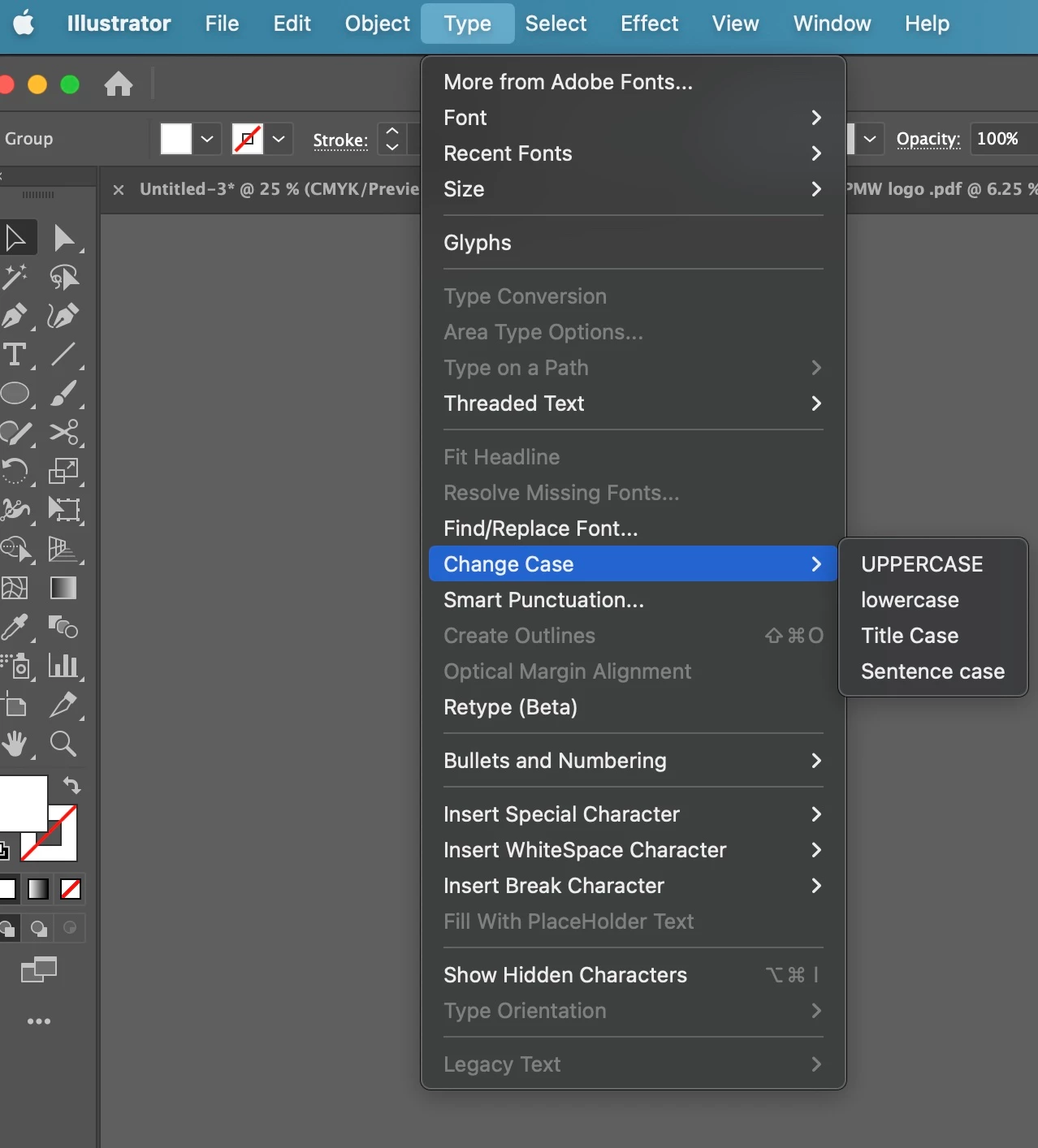
Task: Click fill swatch in control bar
Action: click(176, 139)
